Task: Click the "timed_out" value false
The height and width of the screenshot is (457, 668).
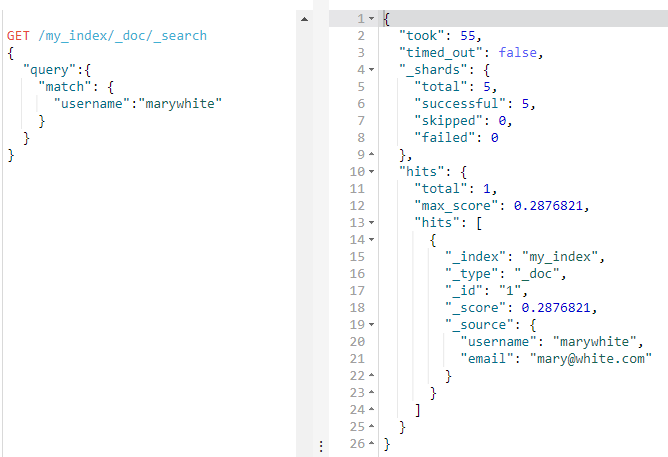Action: 518,53
